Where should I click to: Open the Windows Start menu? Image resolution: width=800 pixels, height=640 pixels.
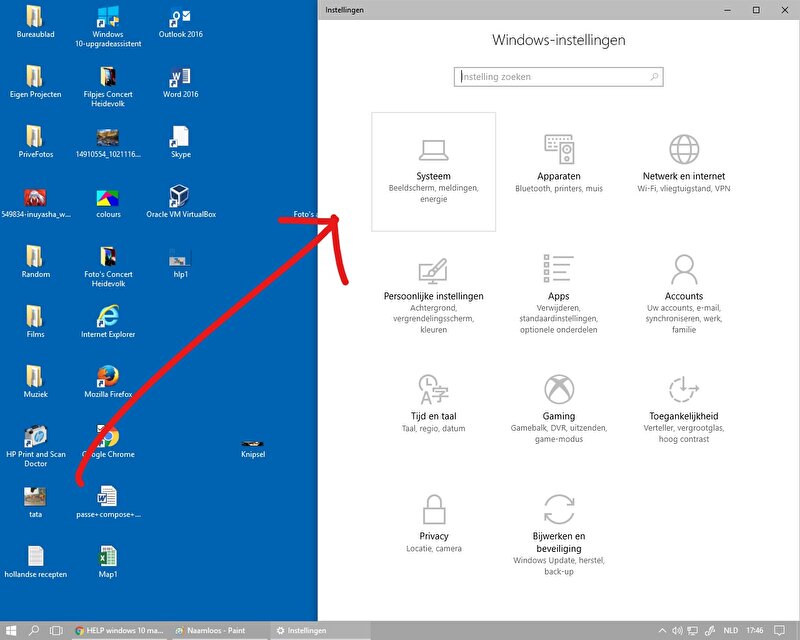(x=11, y=631)
